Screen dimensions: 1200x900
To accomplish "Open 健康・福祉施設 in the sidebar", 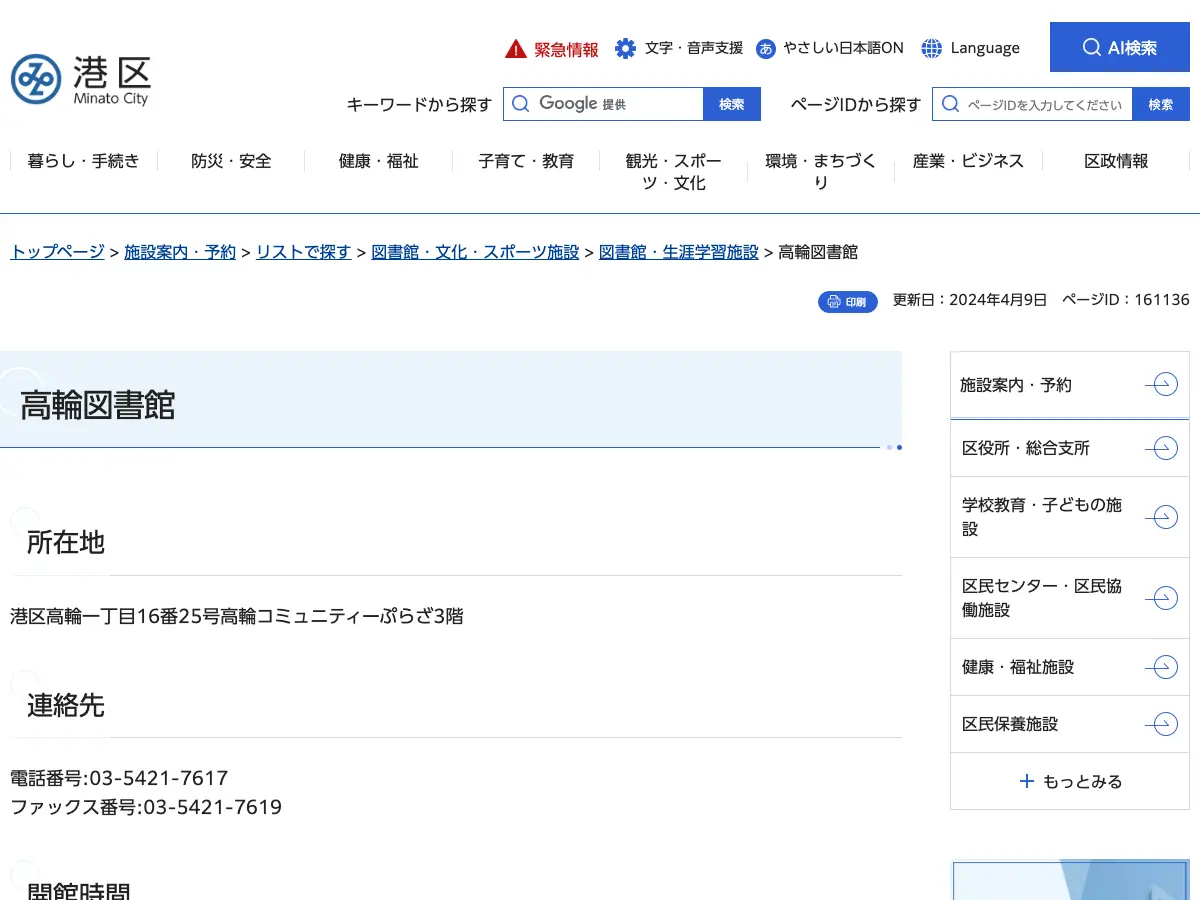I will (1069, 667).
